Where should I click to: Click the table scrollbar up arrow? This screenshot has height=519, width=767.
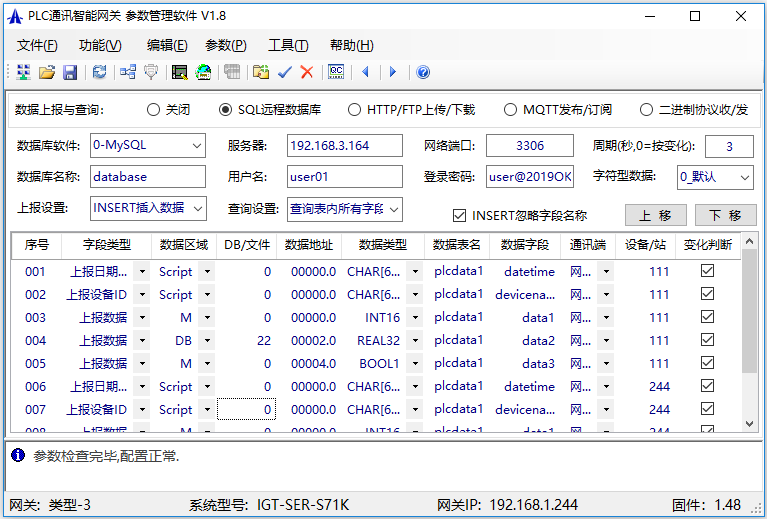tap(749, 241)
